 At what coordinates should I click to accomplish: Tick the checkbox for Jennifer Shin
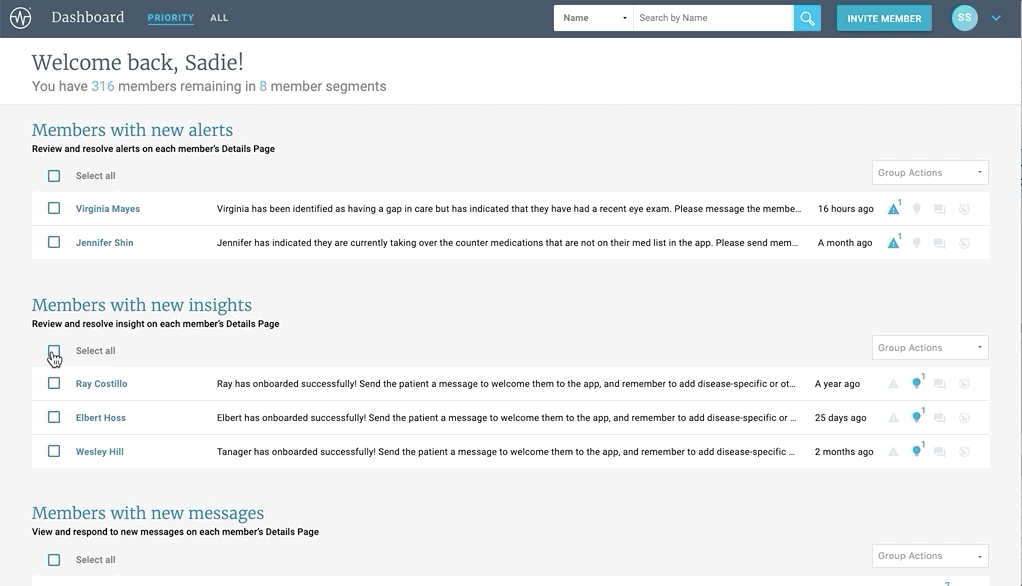pos(54,242)
